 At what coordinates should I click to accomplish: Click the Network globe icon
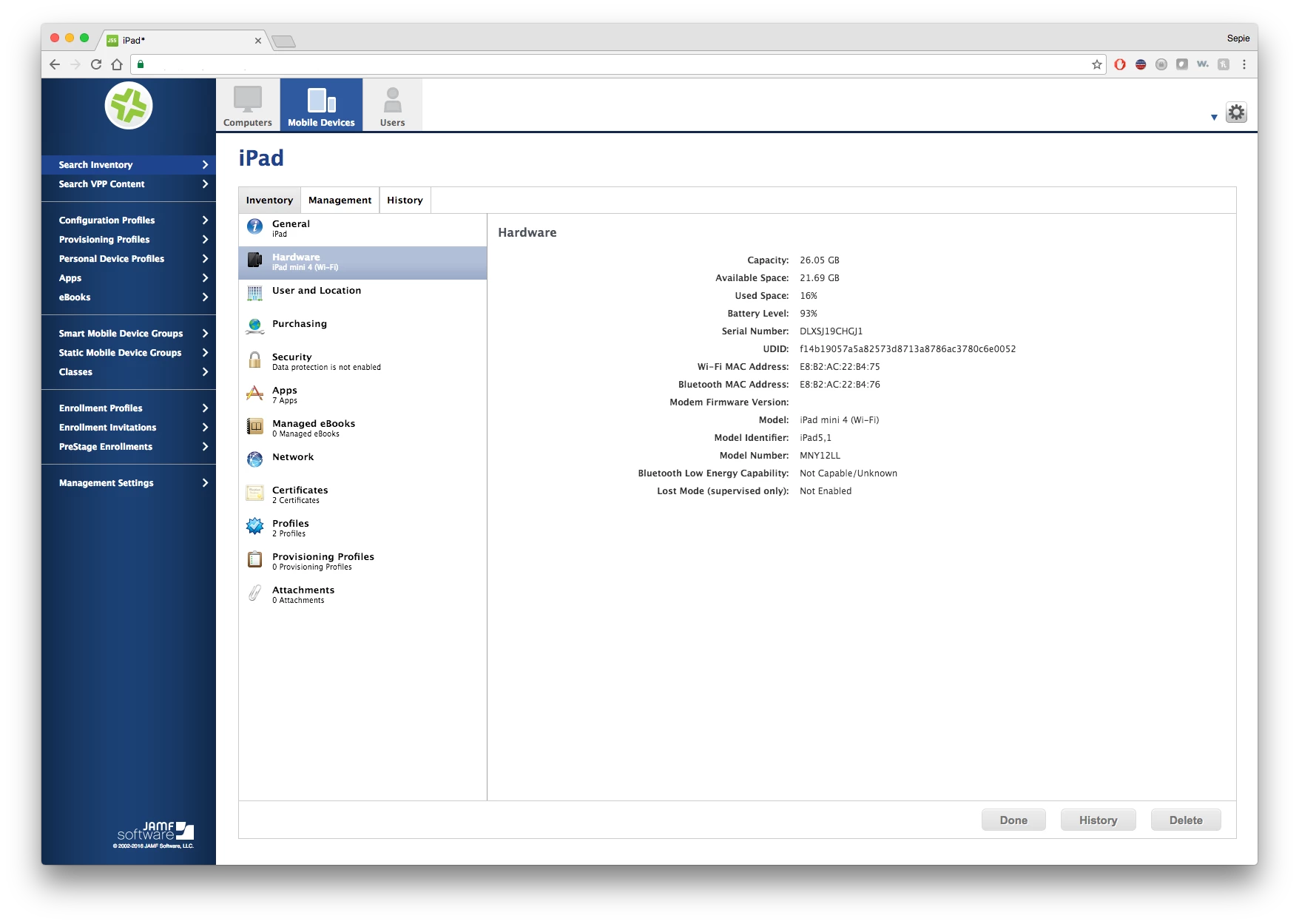255,459
